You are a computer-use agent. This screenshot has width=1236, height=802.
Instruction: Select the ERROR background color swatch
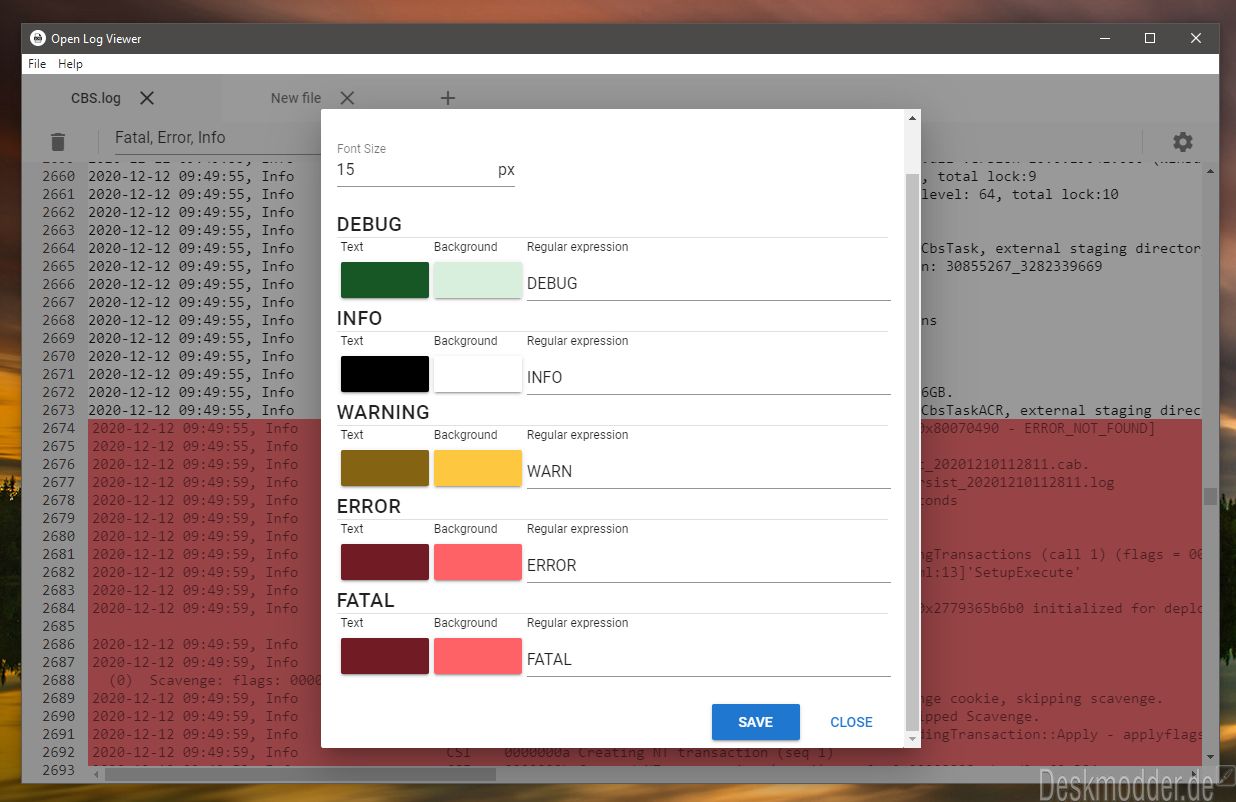coord(478,562)
